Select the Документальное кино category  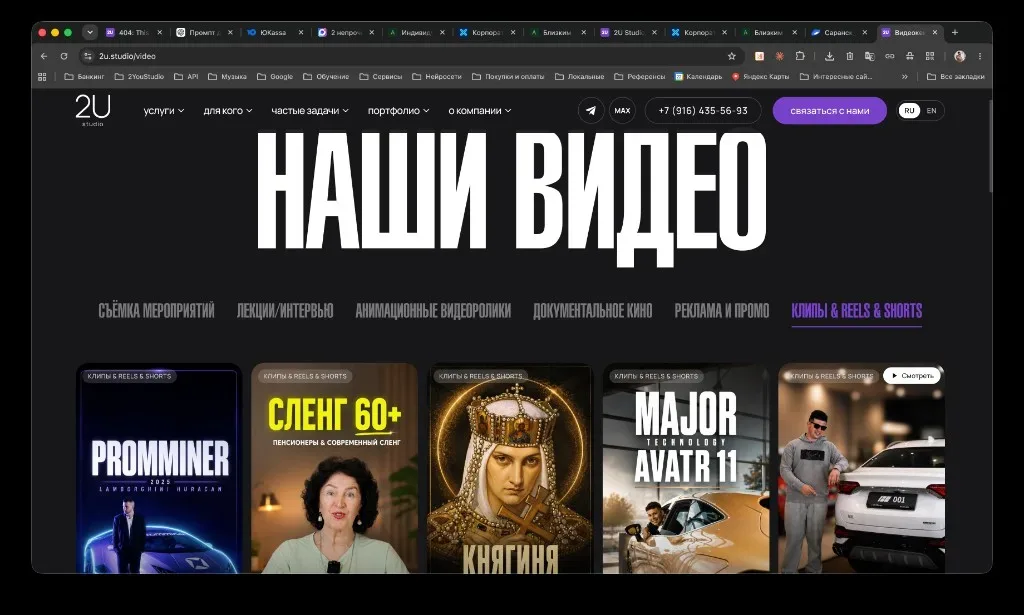click(x=592, y=311)
